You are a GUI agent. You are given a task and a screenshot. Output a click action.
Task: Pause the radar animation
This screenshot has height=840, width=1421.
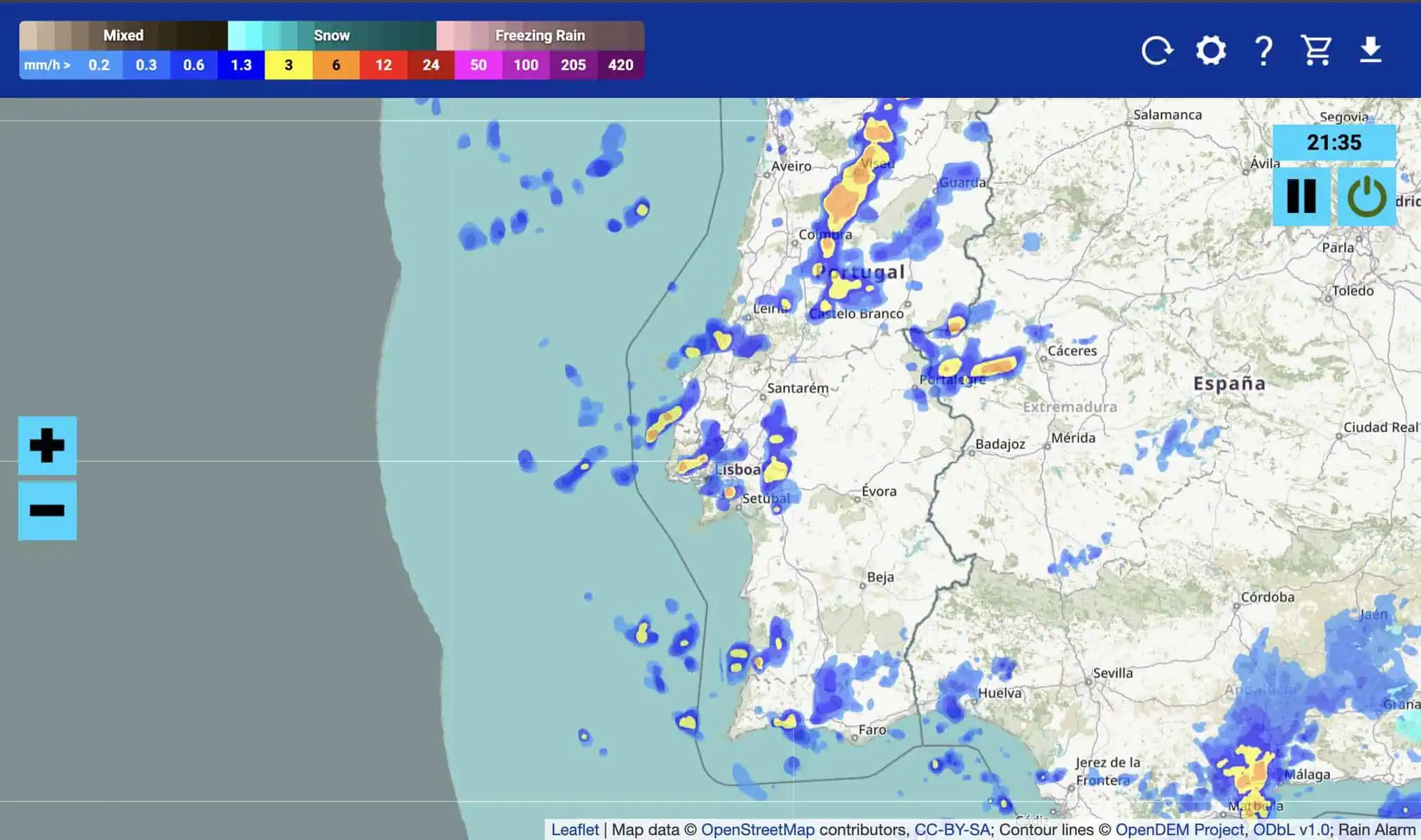tap(1301, 196)
